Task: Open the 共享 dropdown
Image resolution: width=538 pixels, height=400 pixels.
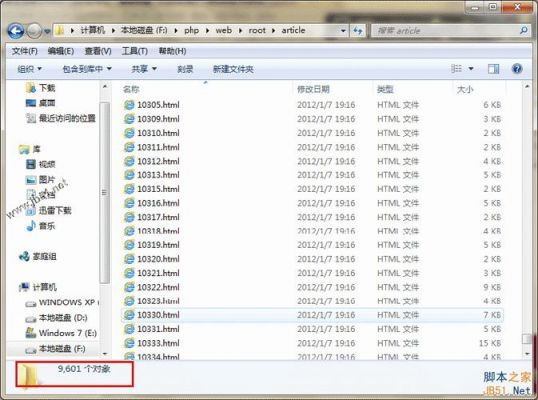Action: coord(144,69)
